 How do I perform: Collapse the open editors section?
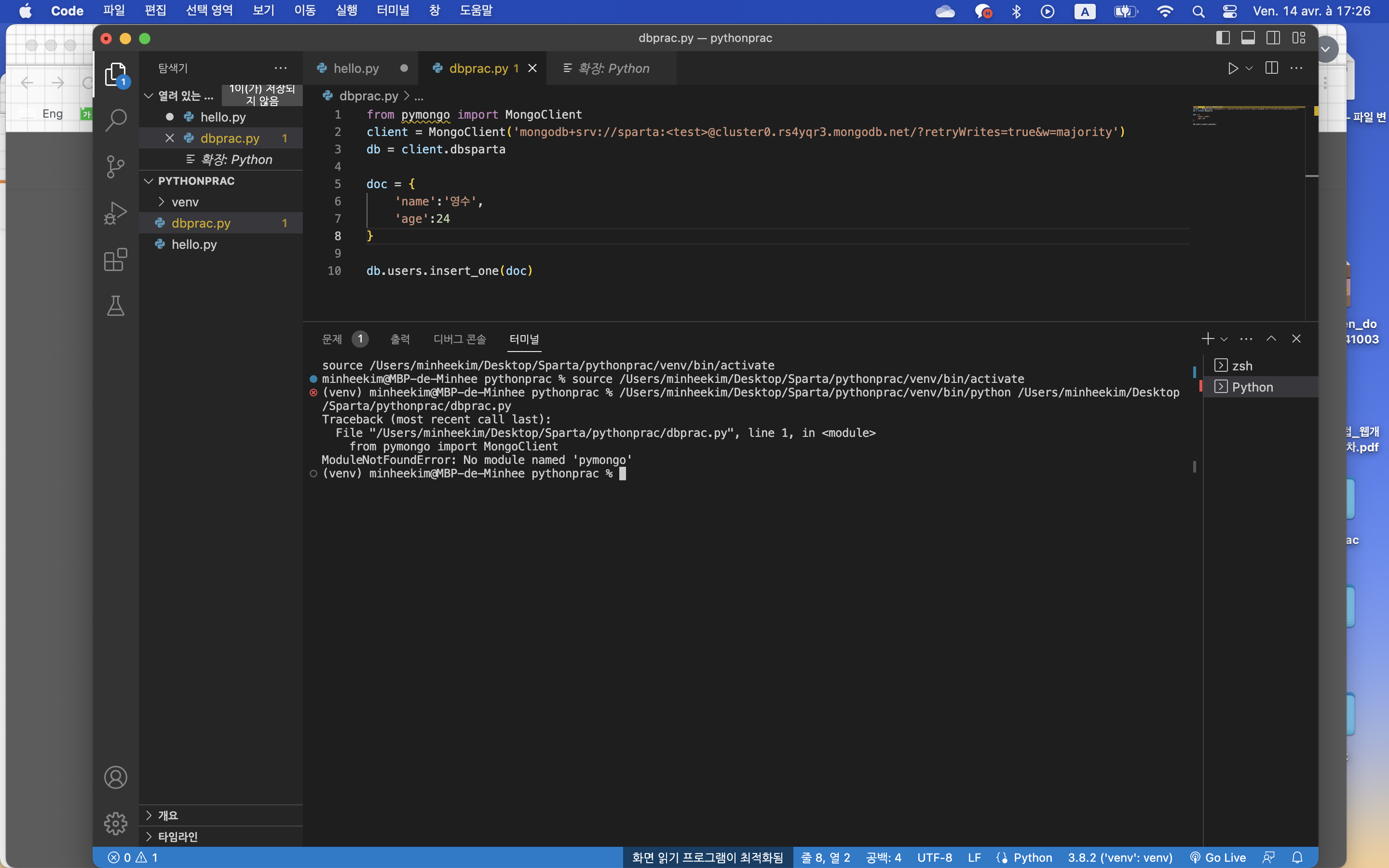[x=148, y=96]
